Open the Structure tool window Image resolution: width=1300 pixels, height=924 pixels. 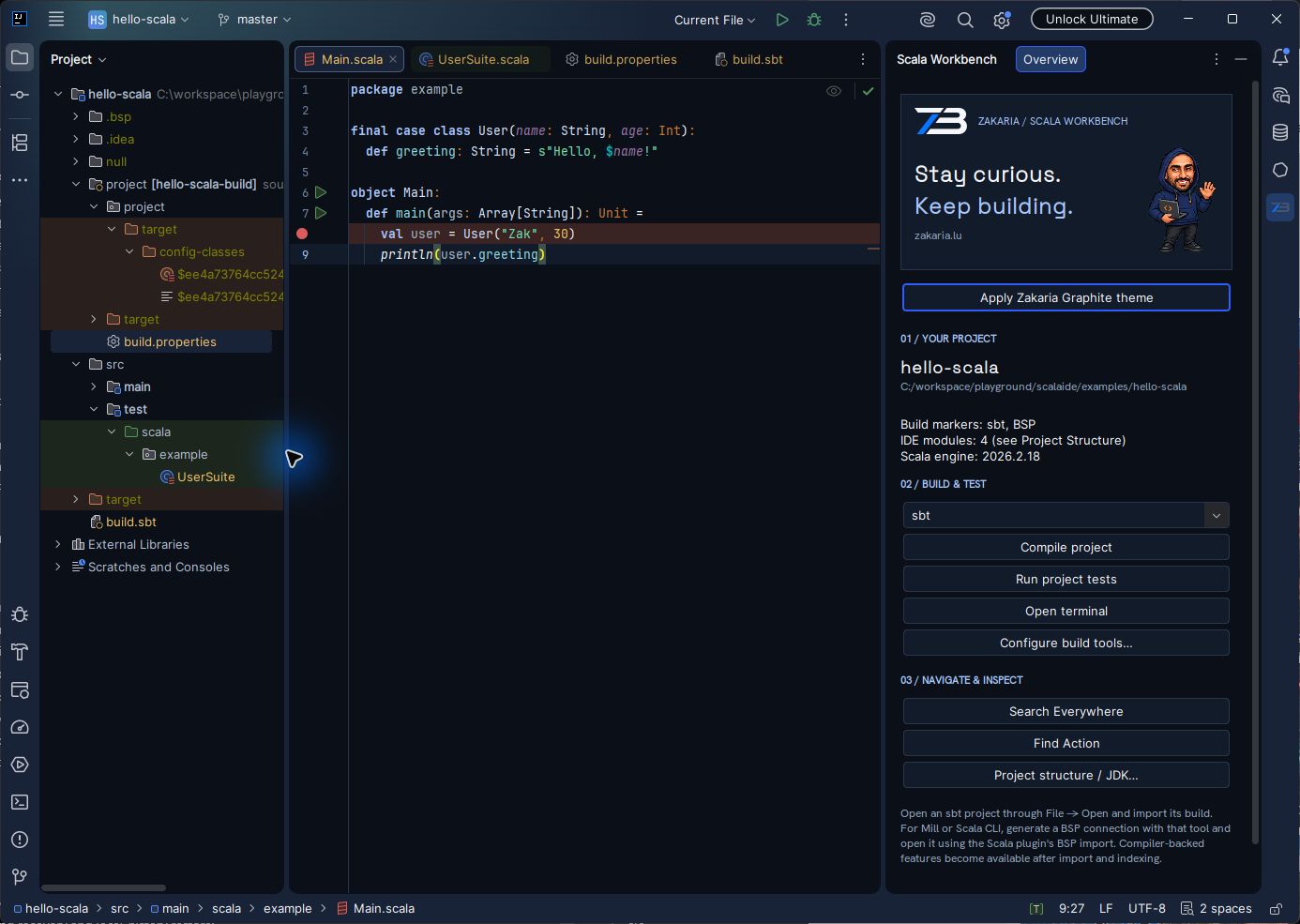[x=20, y=143]
